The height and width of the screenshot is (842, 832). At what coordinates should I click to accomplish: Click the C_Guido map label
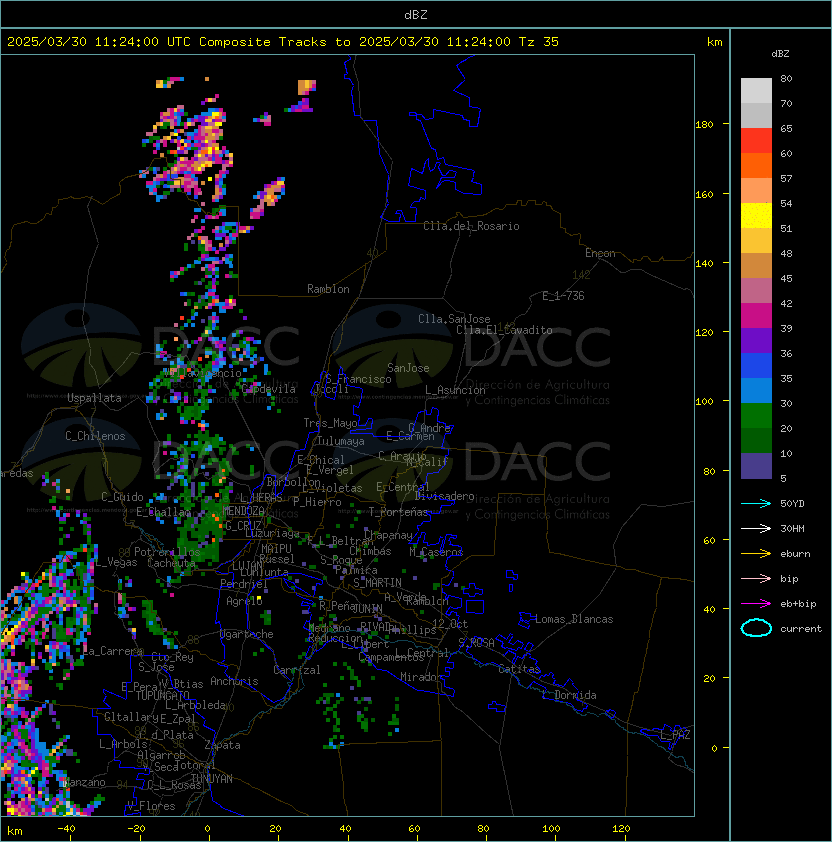122,497
